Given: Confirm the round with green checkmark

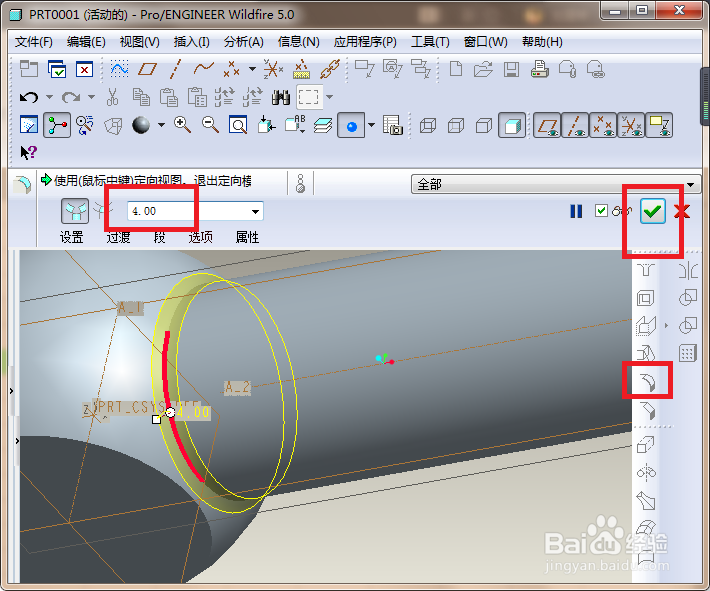Looking at the screenshot, I should click(x=652, y=211).
